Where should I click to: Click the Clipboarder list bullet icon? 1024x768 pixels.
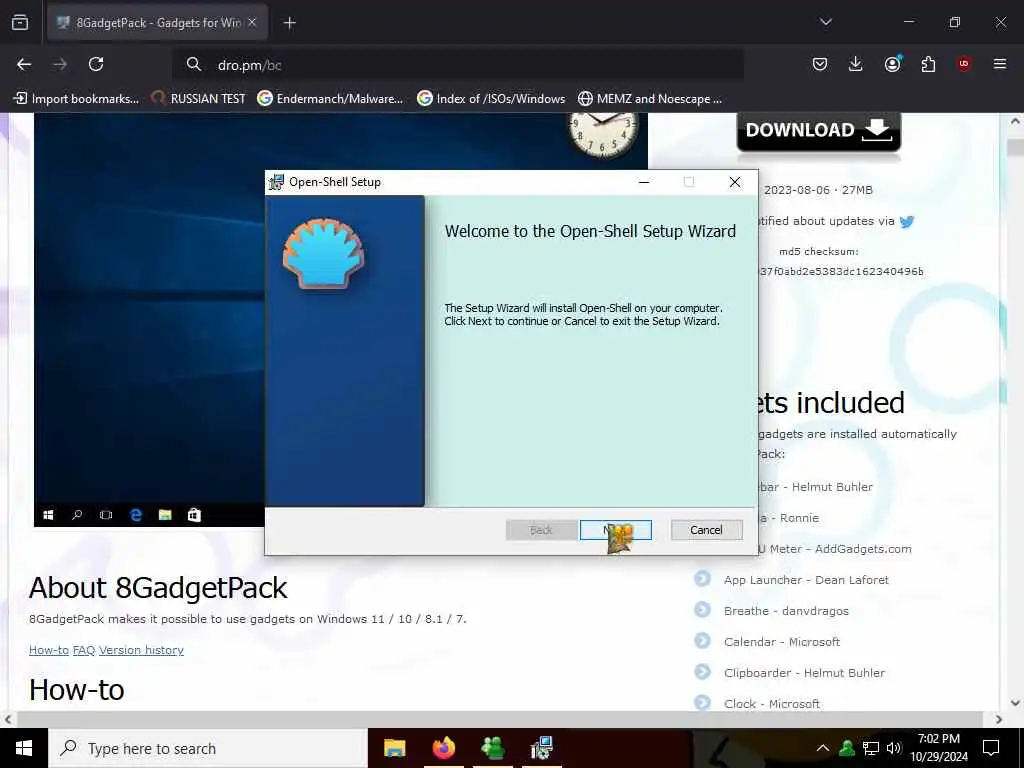click(x=702, y=671)
